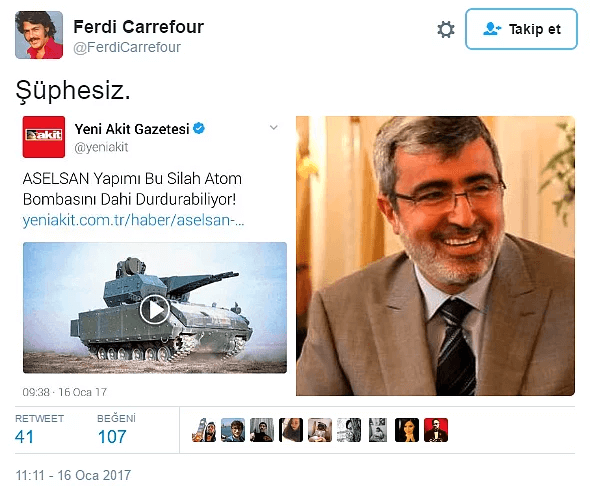Open the first liker's avatar

click(x=204, y=430)
